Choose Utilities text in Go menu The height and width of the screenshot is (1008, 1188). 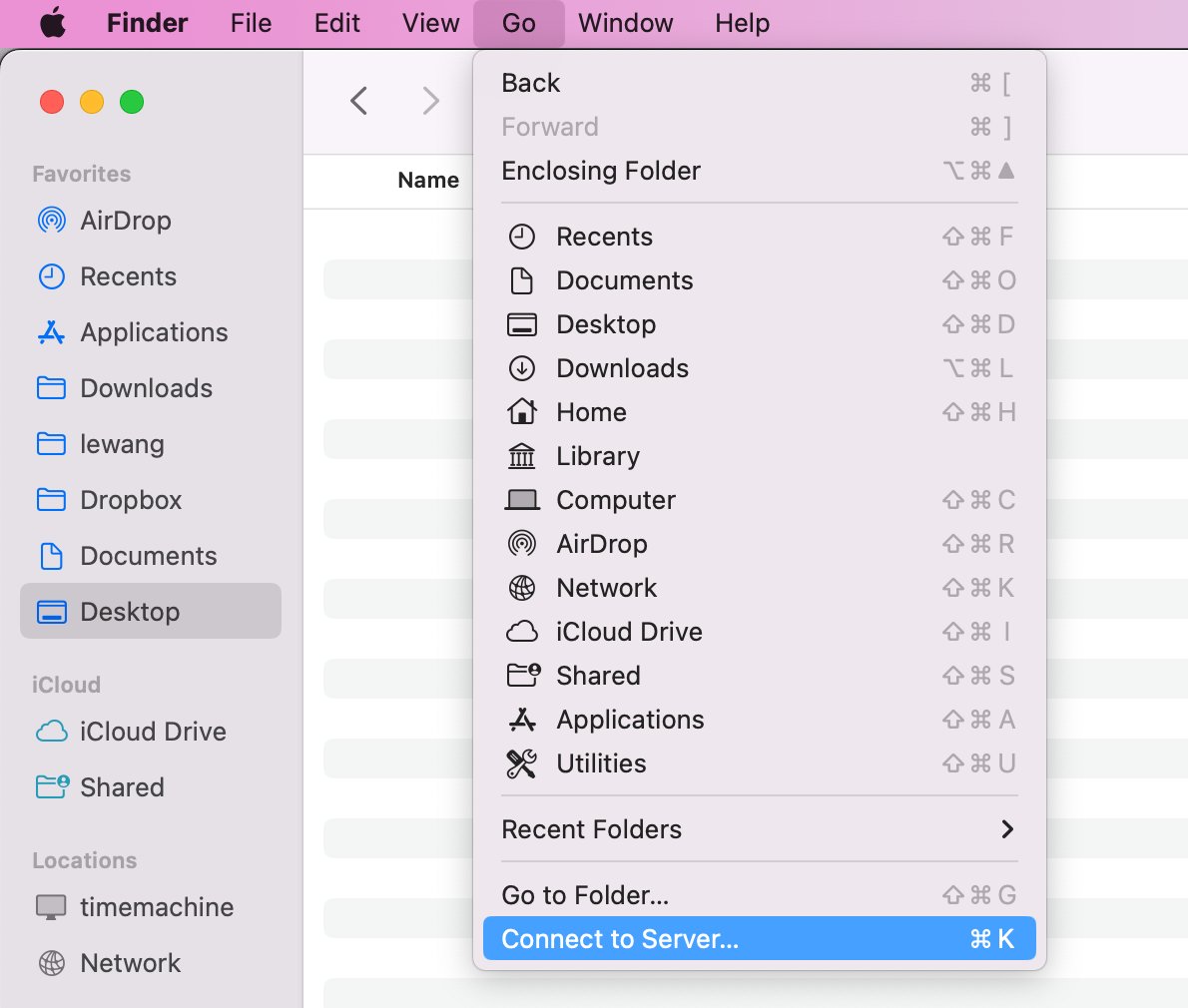[x=602, y=763]
